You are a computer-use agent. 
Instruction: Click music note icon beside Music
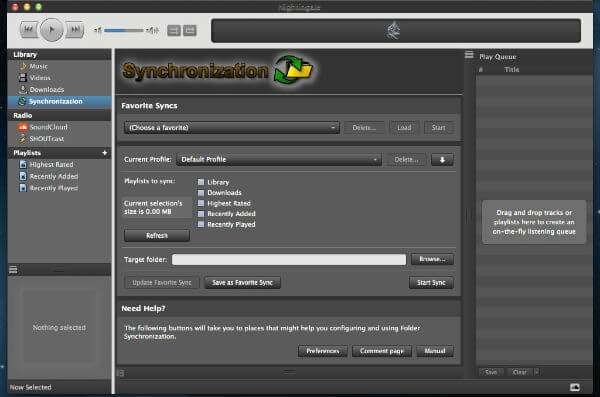(23, 66)
